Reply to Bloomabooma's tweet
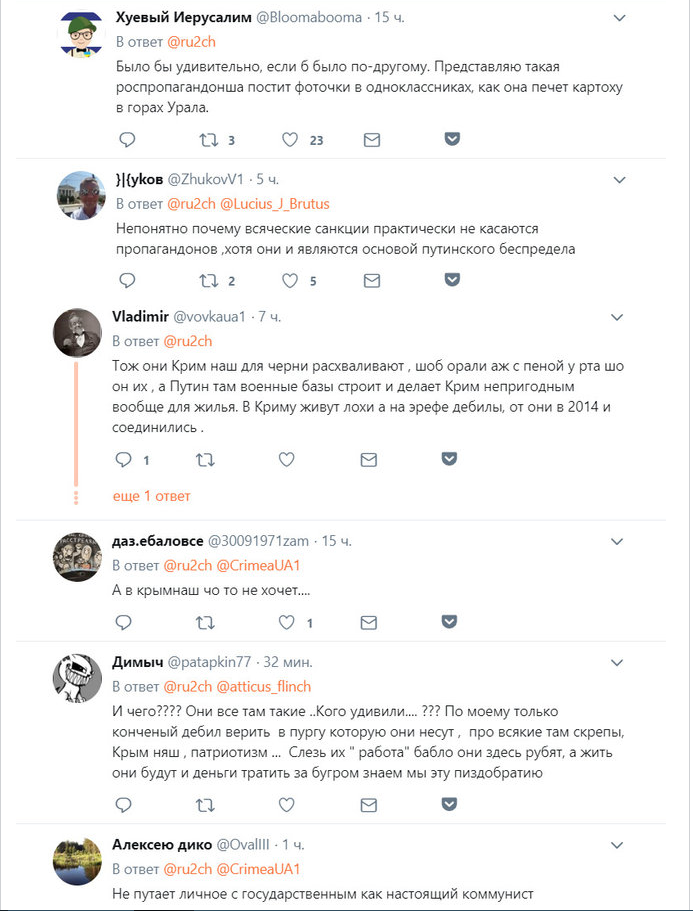 [x=127, y=139]
